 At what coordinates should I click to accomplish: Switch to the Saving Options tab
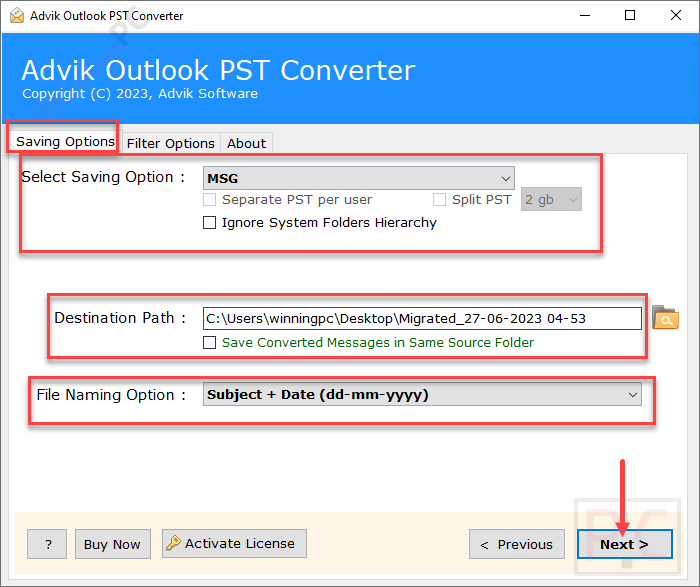[65, 142]
